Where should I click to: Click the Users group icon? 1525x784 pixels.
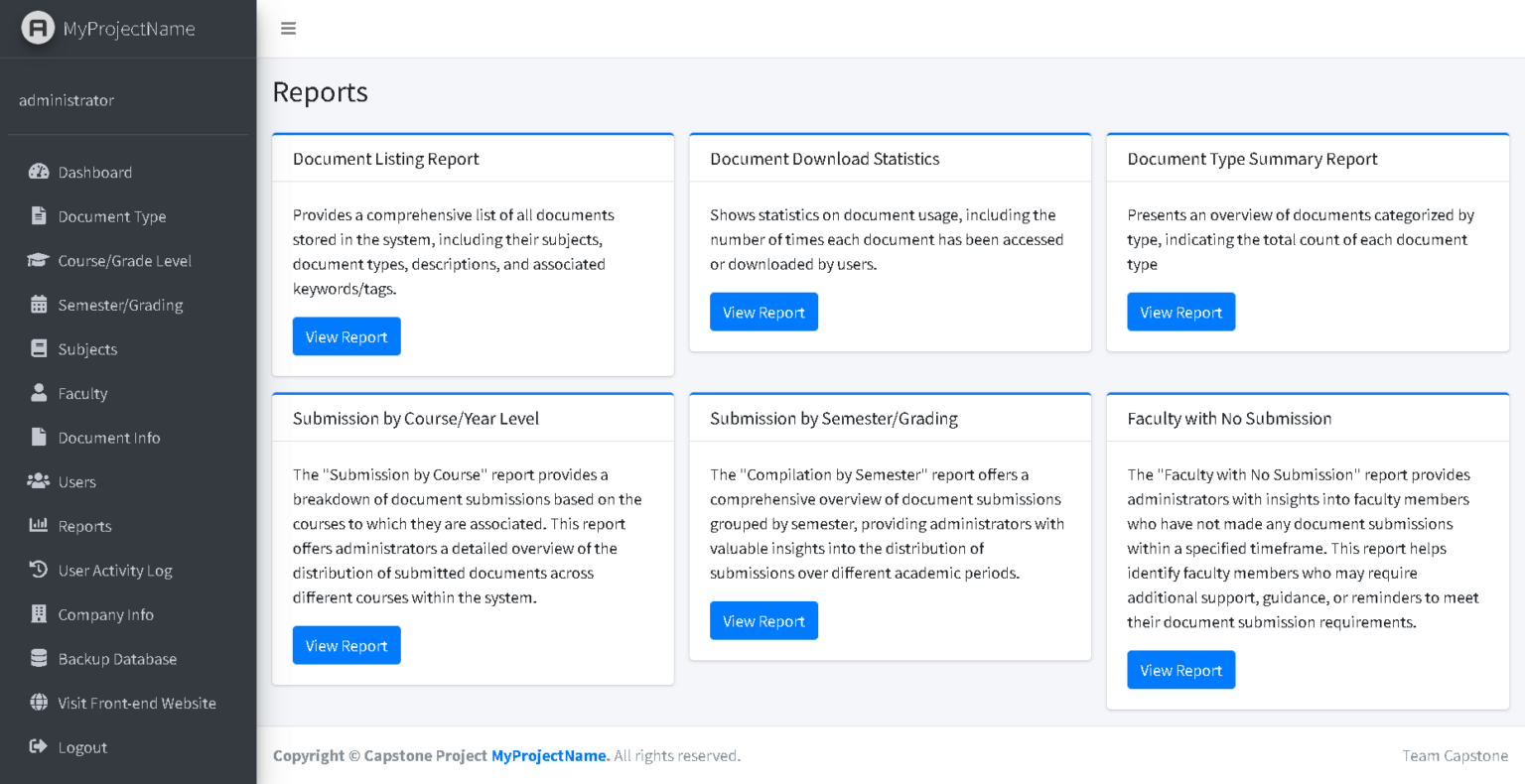point(39,481)
